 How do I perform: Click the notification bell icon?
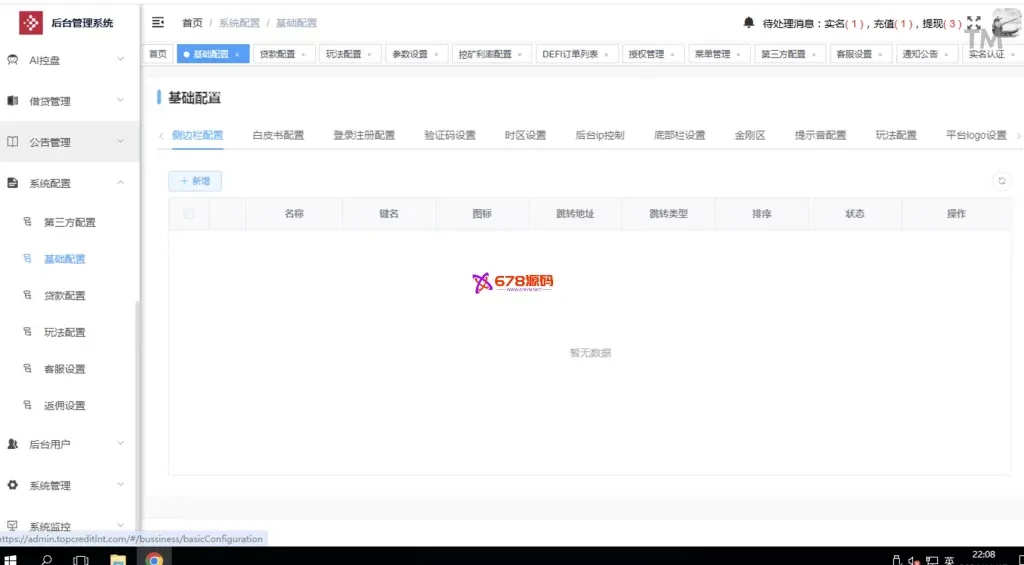point(749,22)
